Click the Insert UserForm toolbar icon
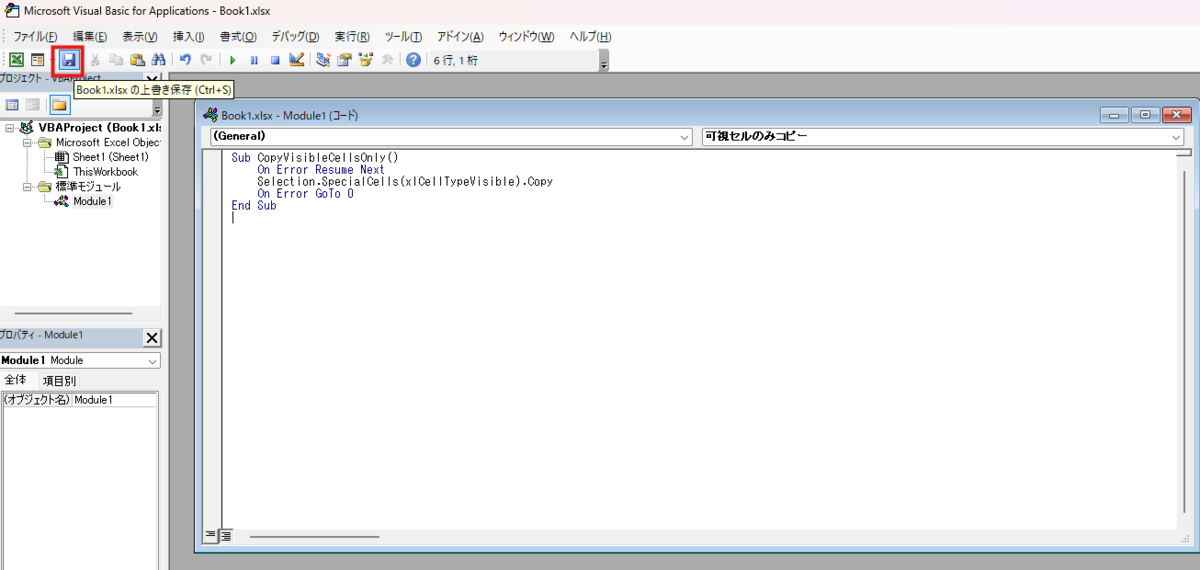This screenshot has width=1200, height=570. [37, 60]
